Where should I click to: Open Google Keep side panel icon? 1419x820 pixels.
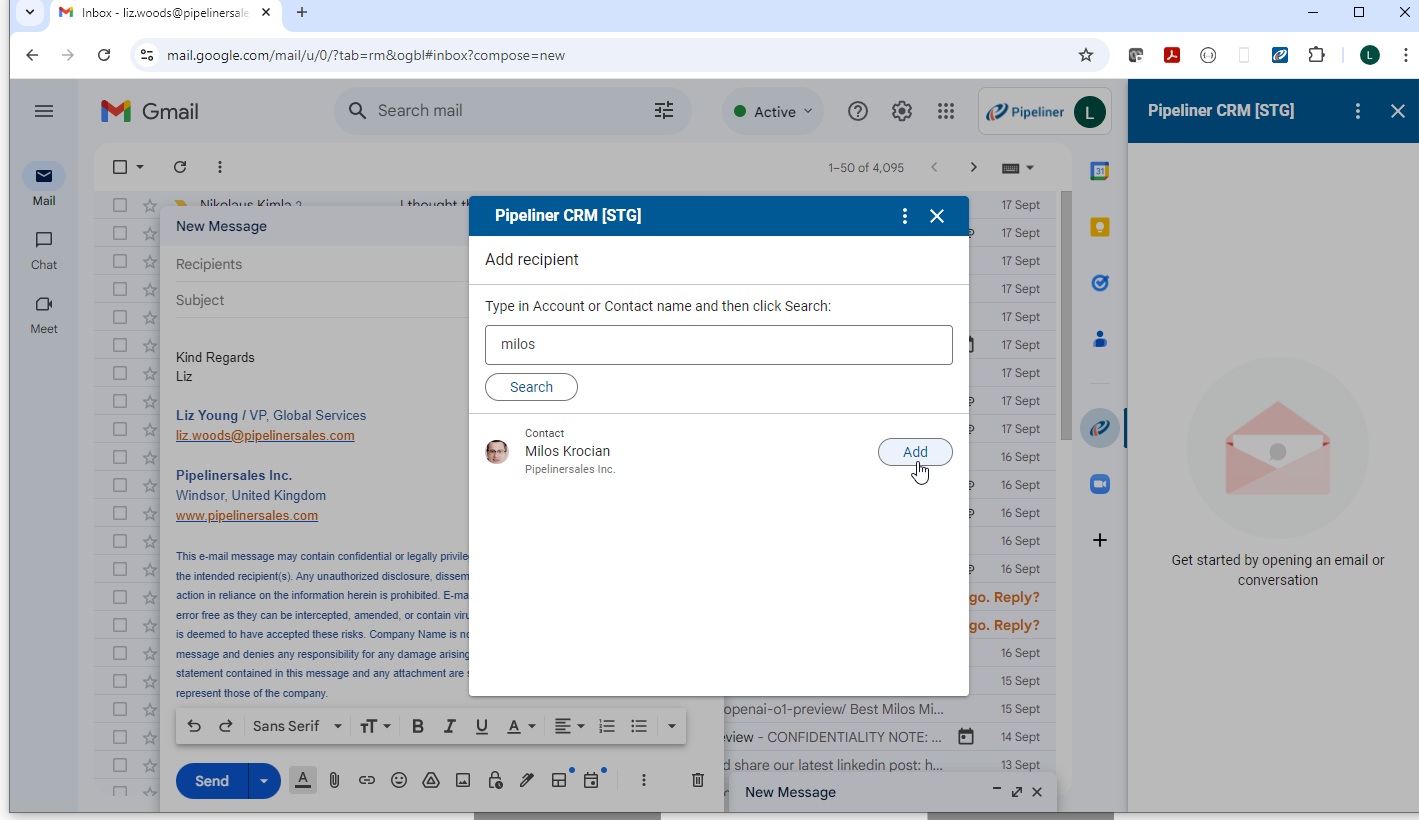coord(1099,227)
